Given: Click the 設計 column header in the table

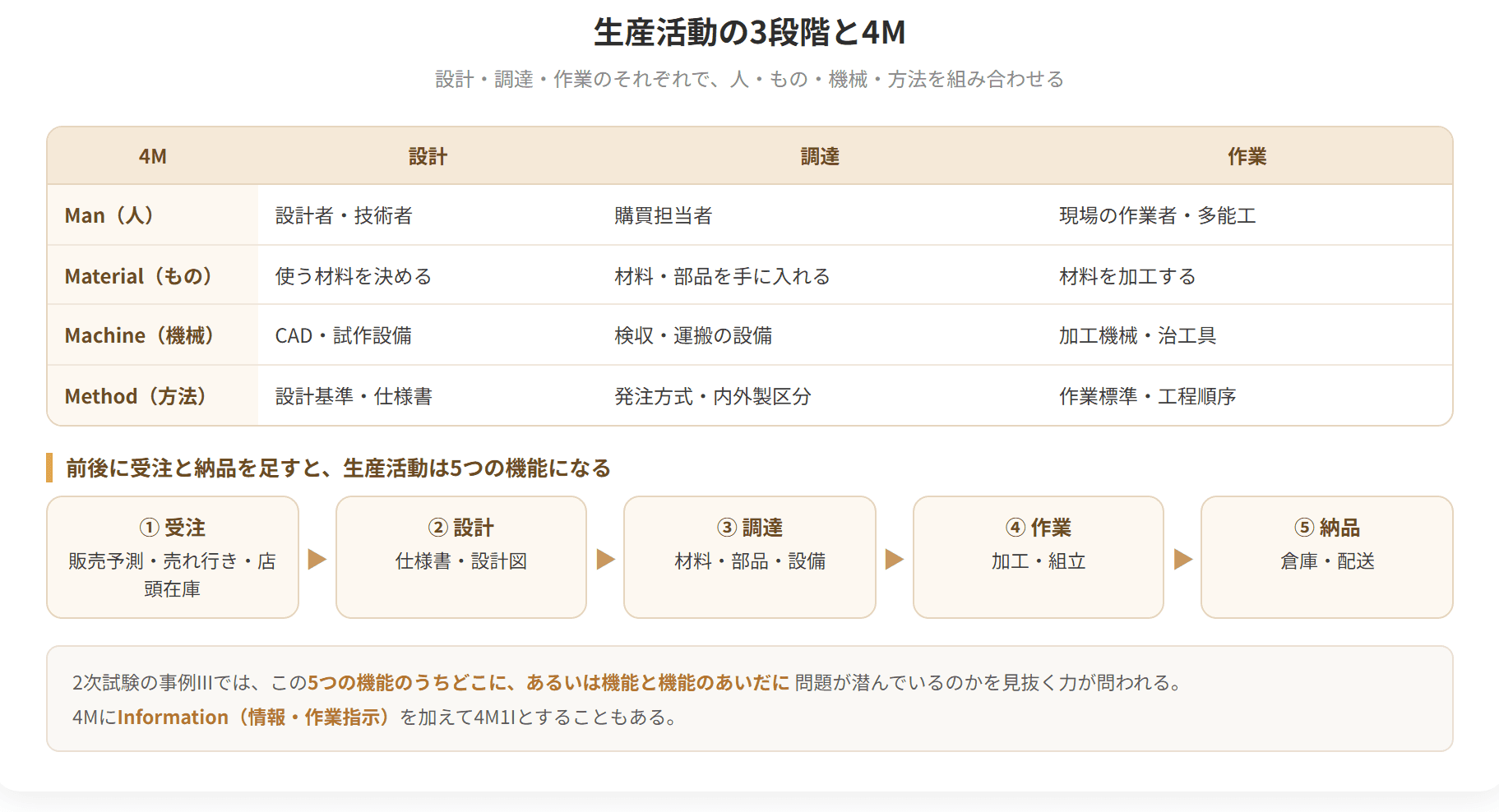Looking at the screenshot, I should click(428, 156).
